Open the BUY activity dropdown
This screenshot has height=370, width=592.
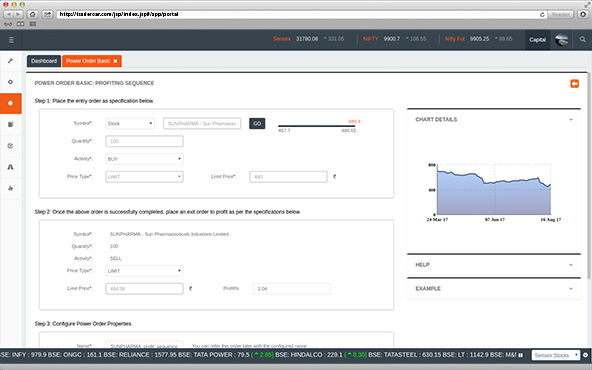pyautogui.click(x=144, y=159)
